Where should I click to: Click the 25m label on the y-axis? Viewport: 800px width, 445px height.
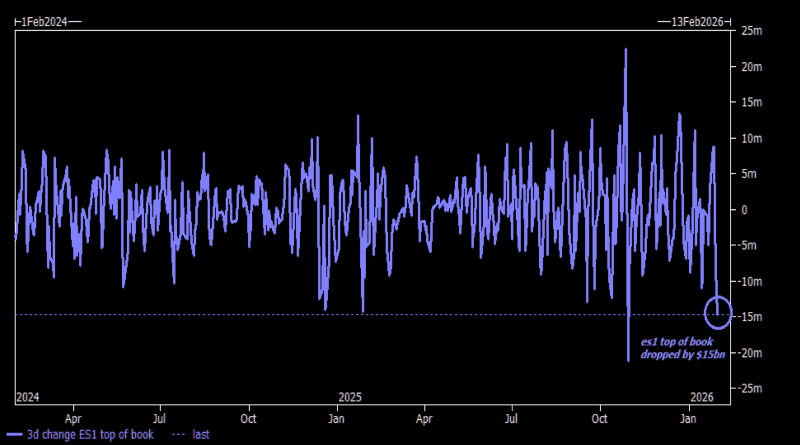pyautogui.click(x=752, y=31)
